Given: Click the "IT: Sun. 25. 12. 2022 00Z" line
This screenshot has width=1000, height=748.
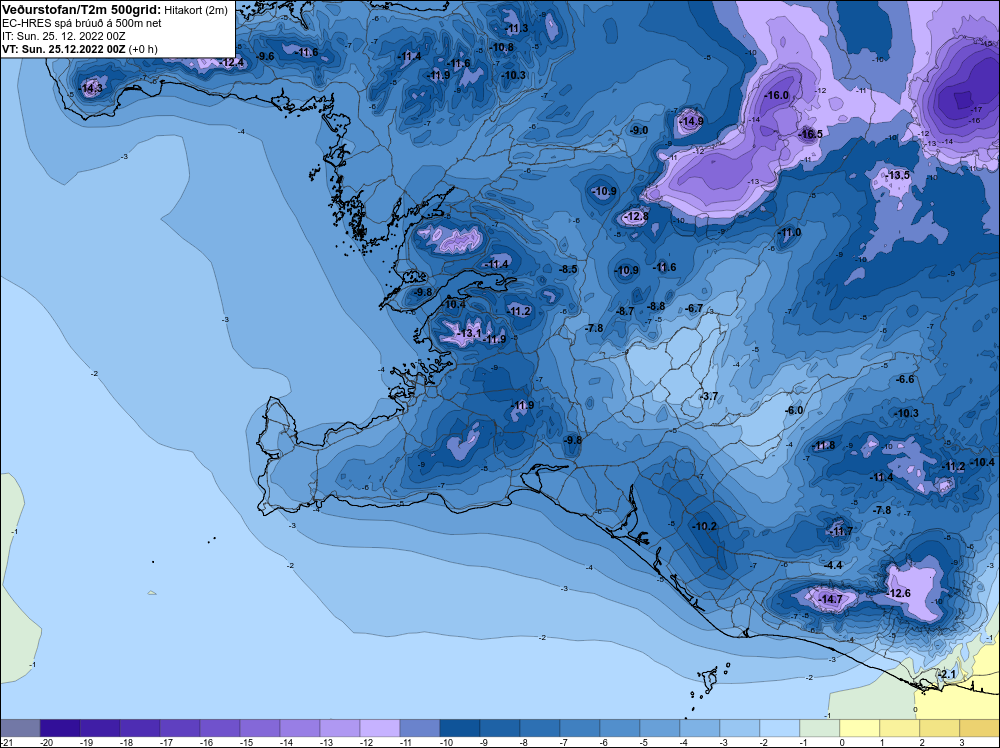Looking at the screenshot, I should click(x=64, y=36).
